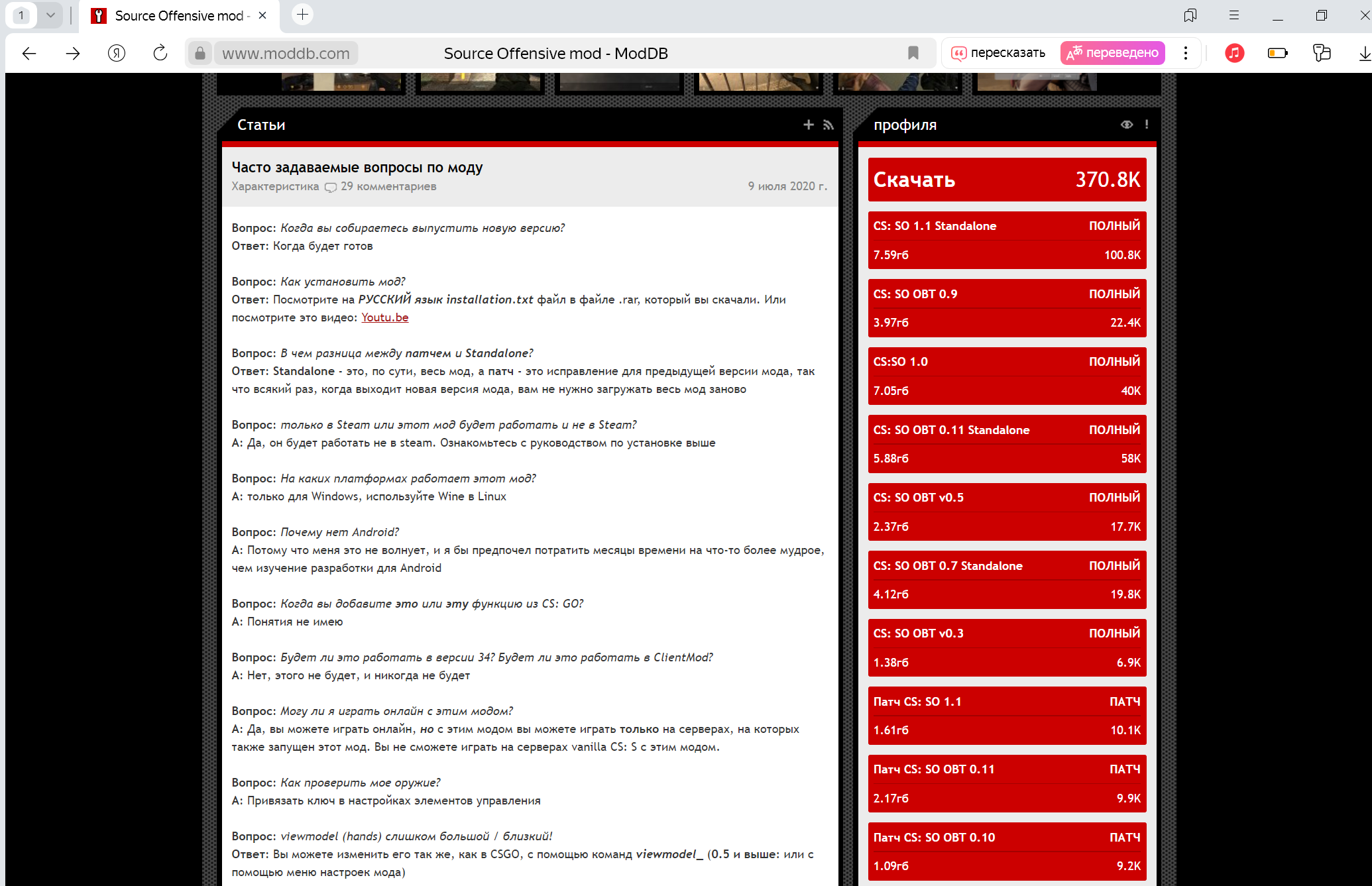Open the three-dot translation options menu

[x=1186, y=53]
